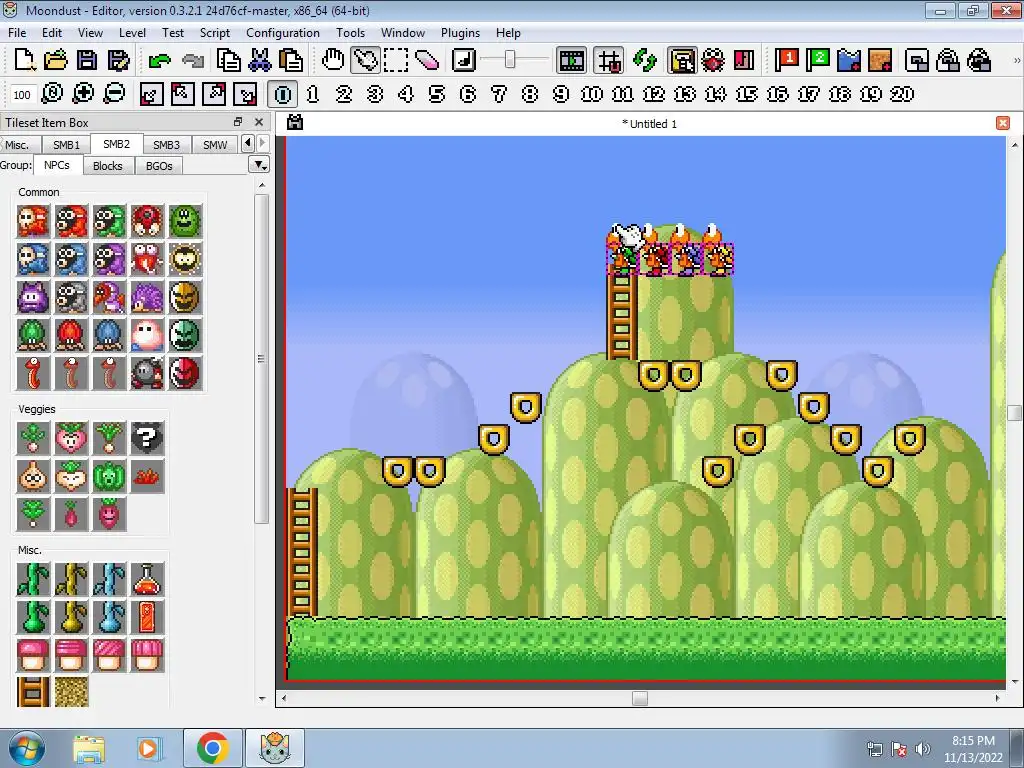Switch to section 0
The height and width of the screenshot is (768, 1024).
click(282, 94)
